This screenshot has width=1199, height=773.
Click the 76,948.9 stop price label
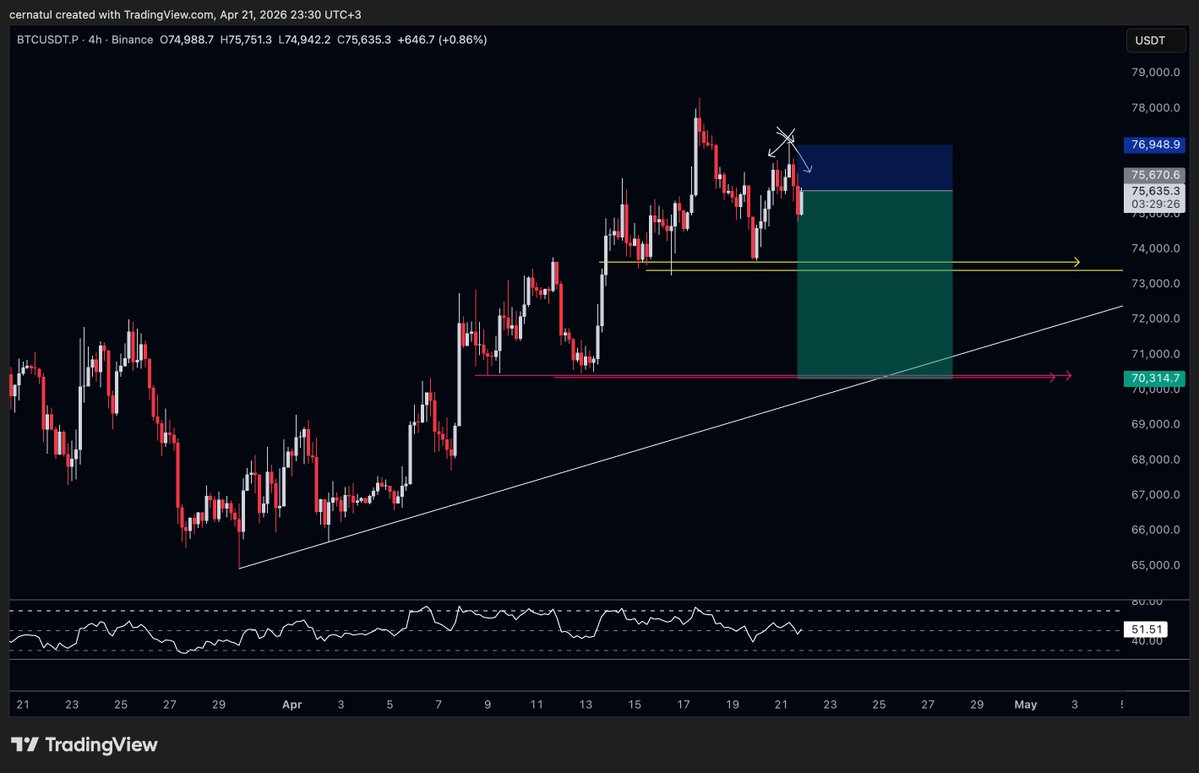(1154, 145)
